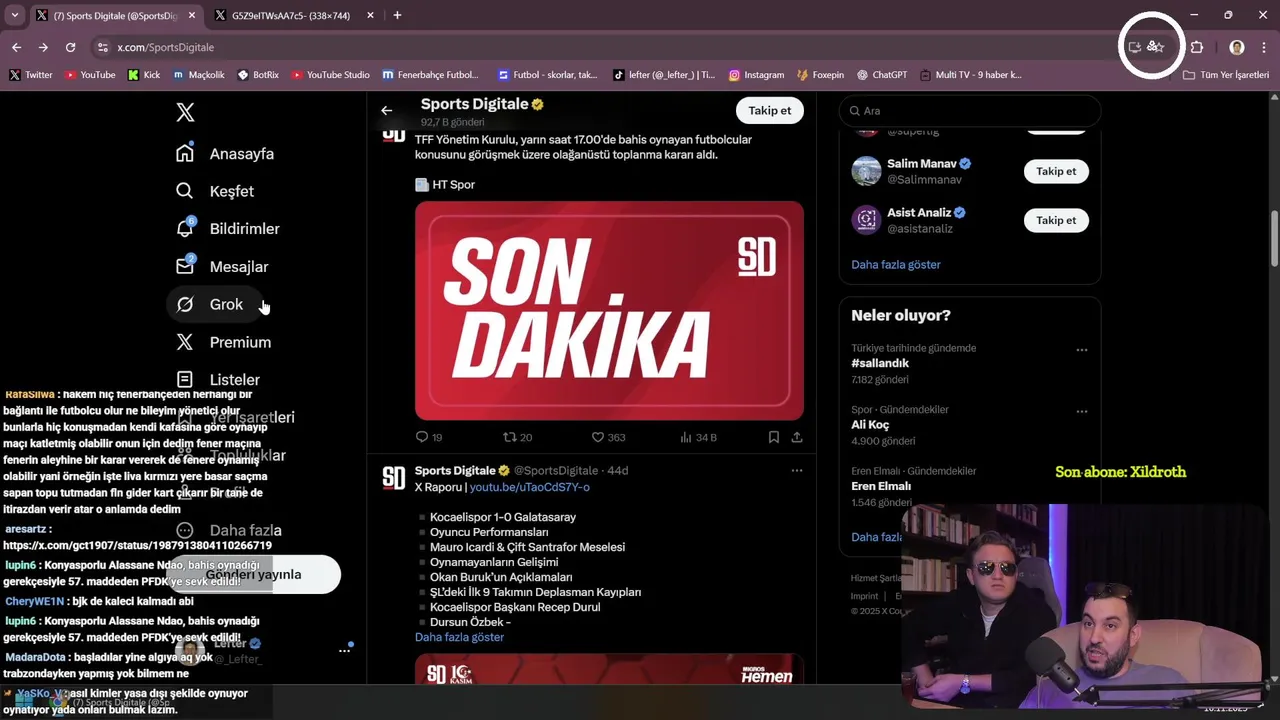
Task: Open Eren Elmalı trending topic
Action: [x=881, y=486]
